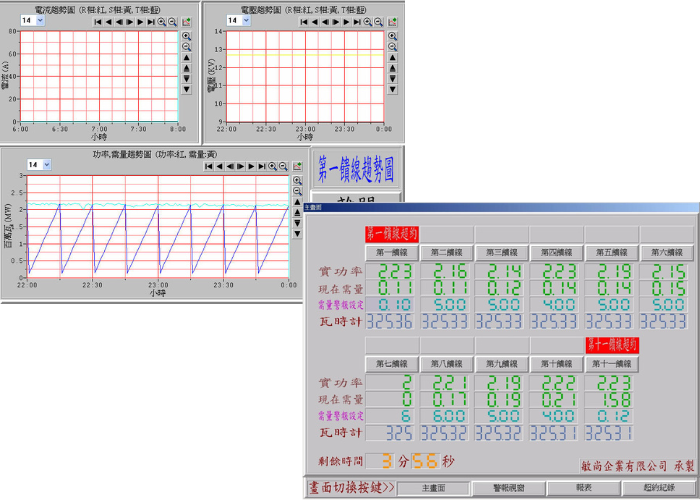
Task: Click feeder 2 real power value 2.16
Action: pyautogui.click(x=445, y=272)
